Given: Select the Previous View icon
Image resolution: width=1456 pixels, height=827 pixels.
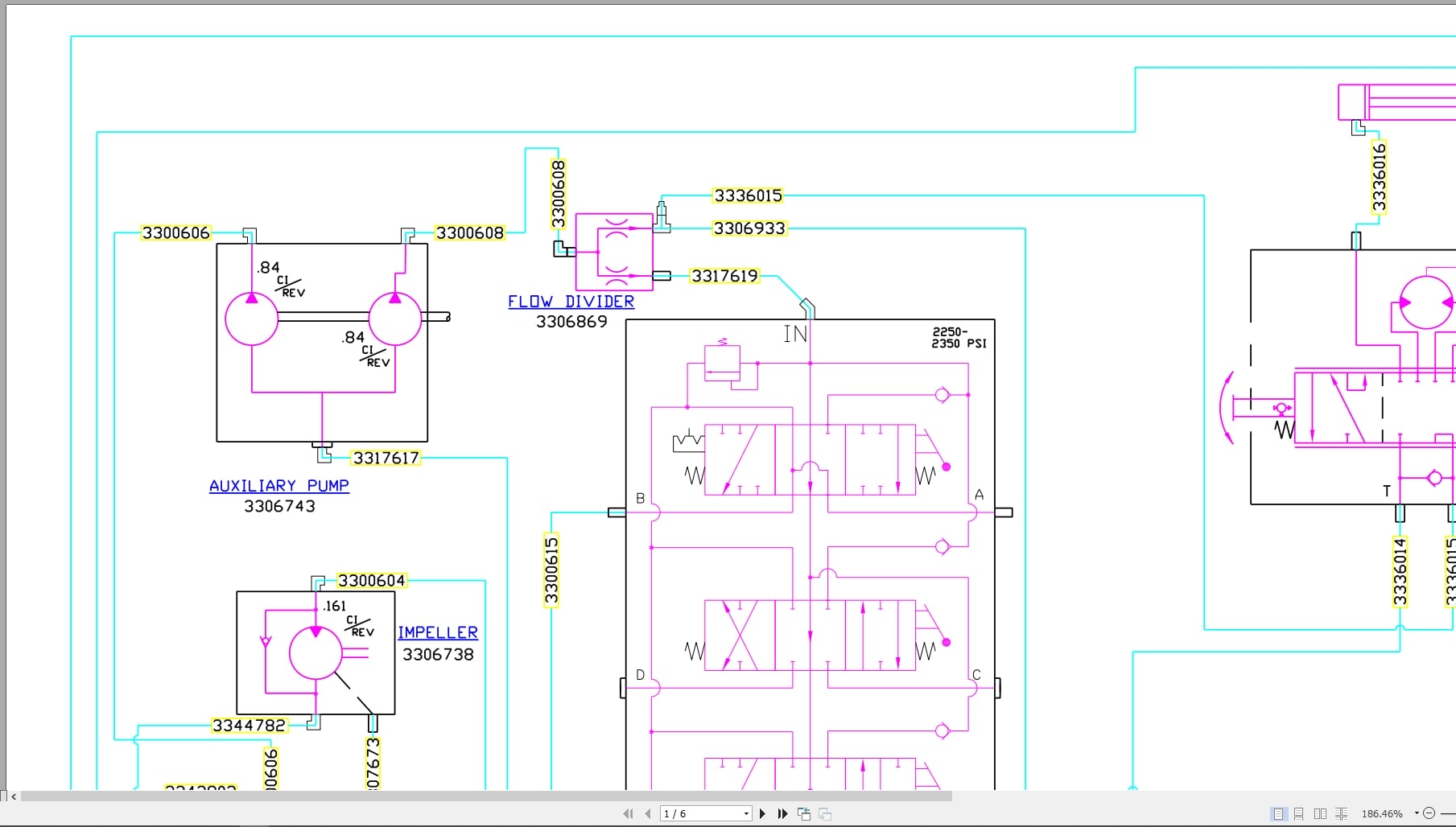Looking at the screenshot, I should (803, 813).
